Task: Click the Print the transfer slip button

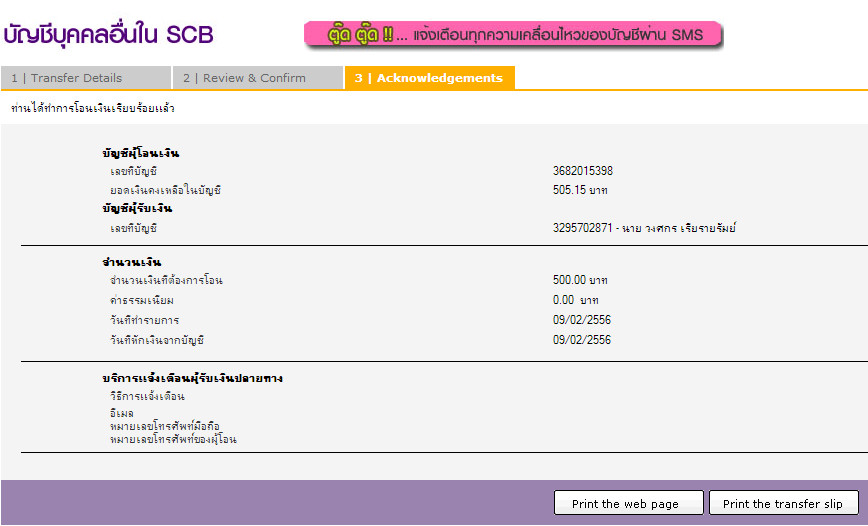Action: click(x=784, y=503)
